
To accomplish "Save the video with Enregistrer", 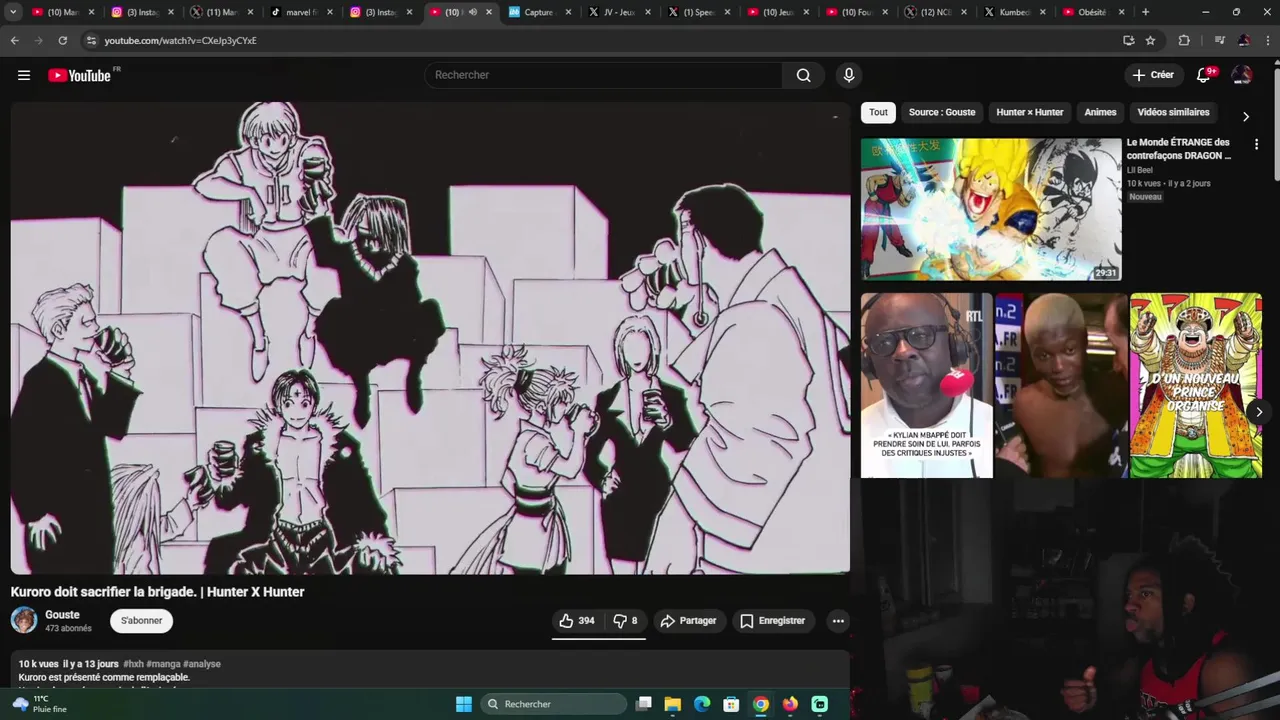I will [772, 621].
